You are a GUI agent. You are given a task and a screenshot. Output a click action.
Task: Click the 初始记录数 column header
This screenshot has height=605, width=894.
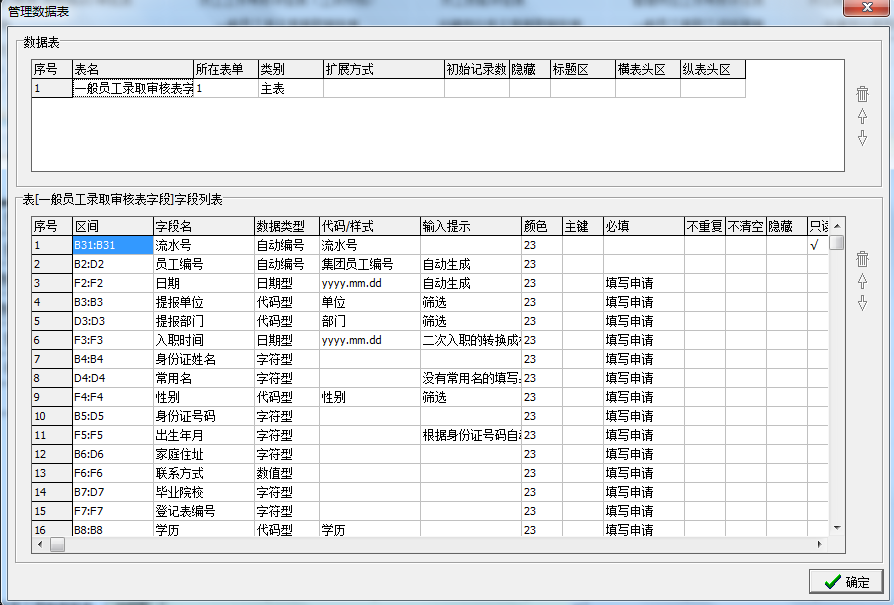point(477,70)
